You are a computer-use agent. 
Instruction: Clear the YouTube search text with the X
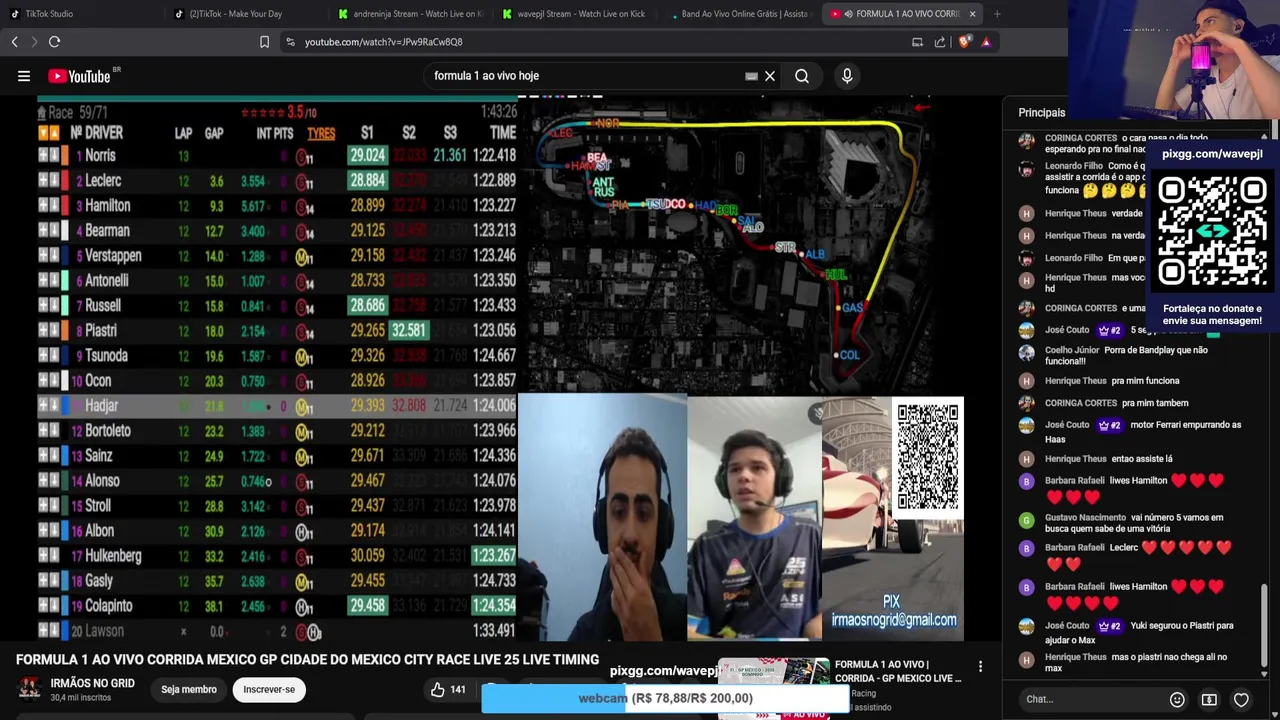click(x=770, y=76)
